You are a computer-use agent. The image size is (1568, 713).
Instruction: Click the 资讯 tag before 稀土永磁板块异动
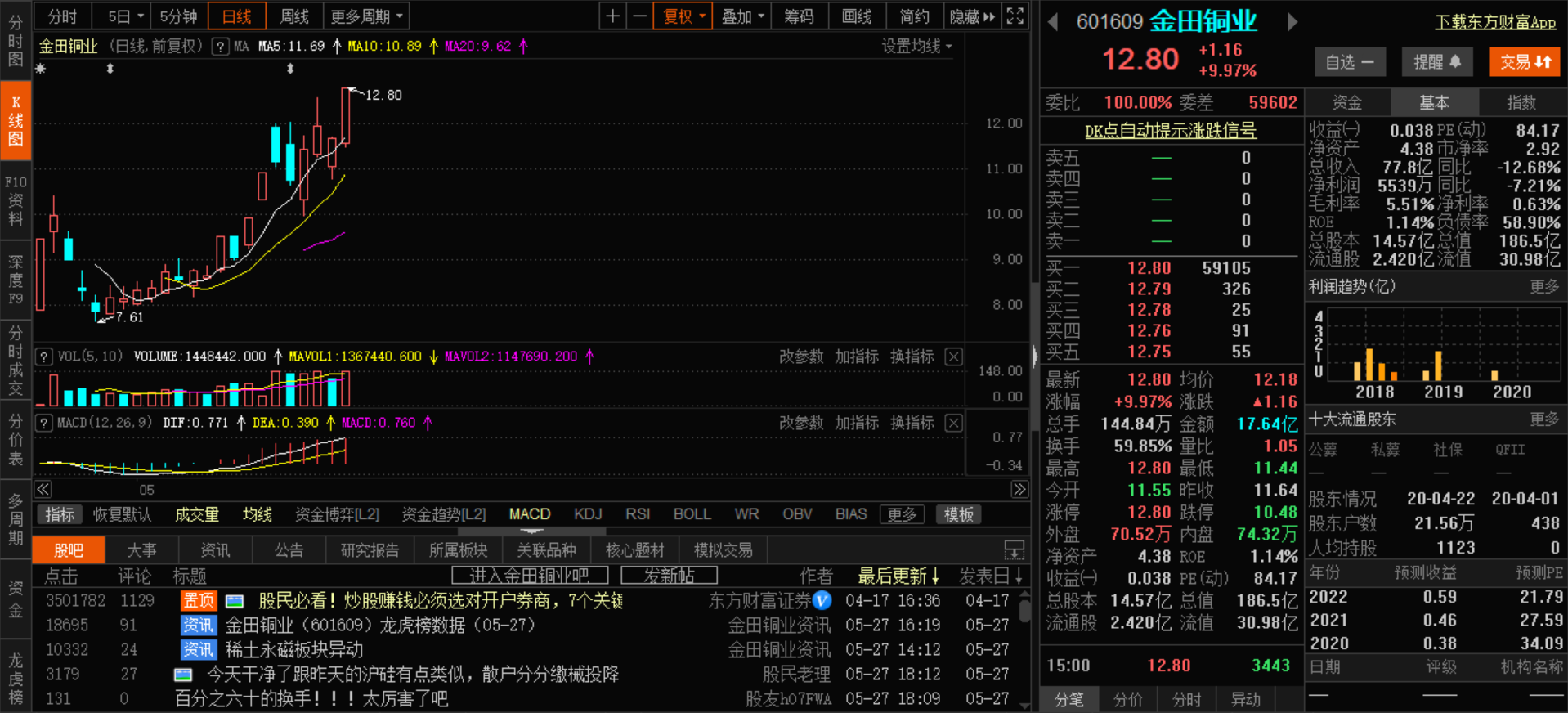pyautogui.click(x=199, y=650)
